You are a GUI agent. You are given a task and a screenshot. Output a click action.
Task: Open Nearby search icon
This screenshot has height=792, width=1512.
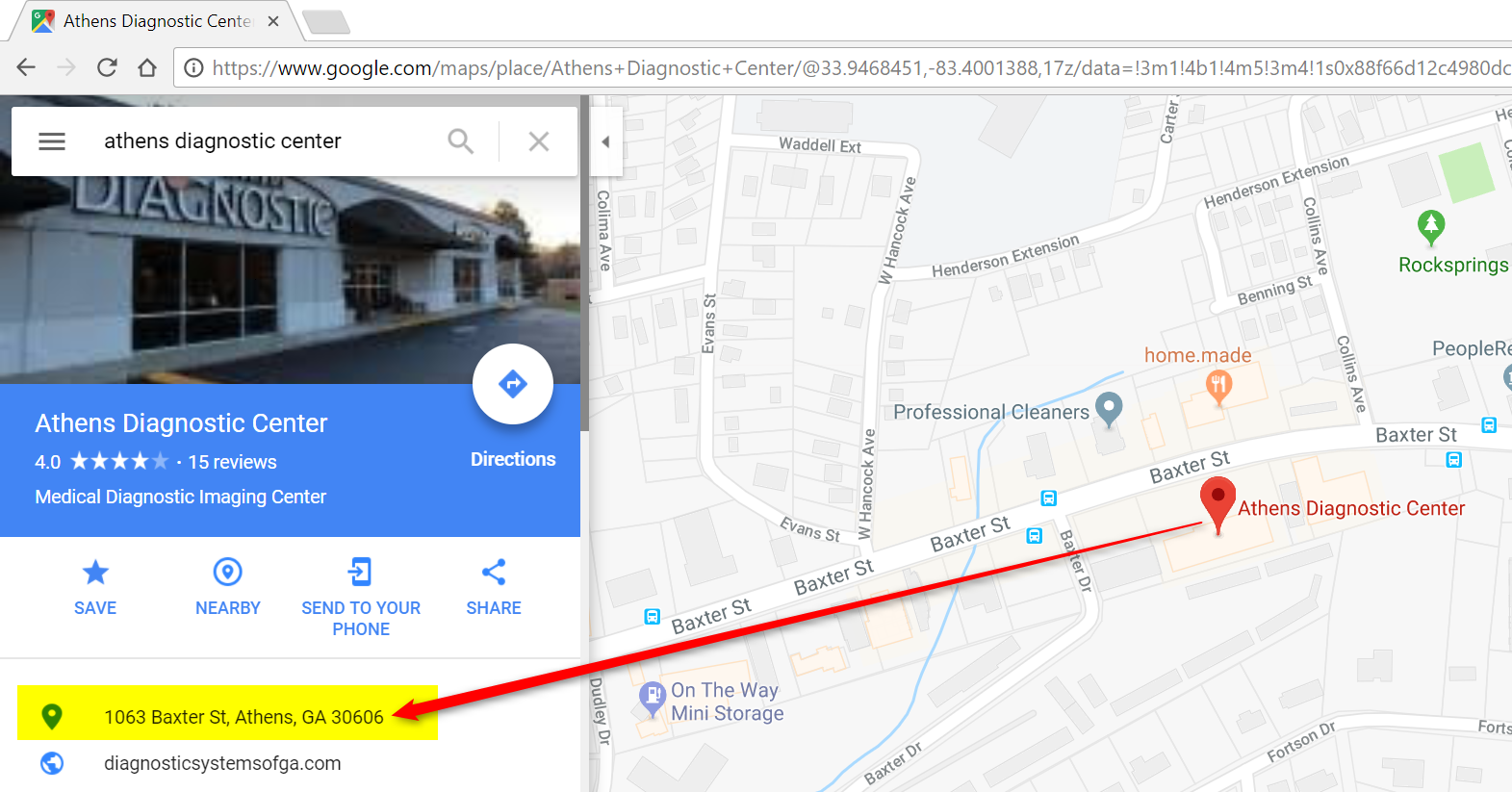click(x=228, y=573)
